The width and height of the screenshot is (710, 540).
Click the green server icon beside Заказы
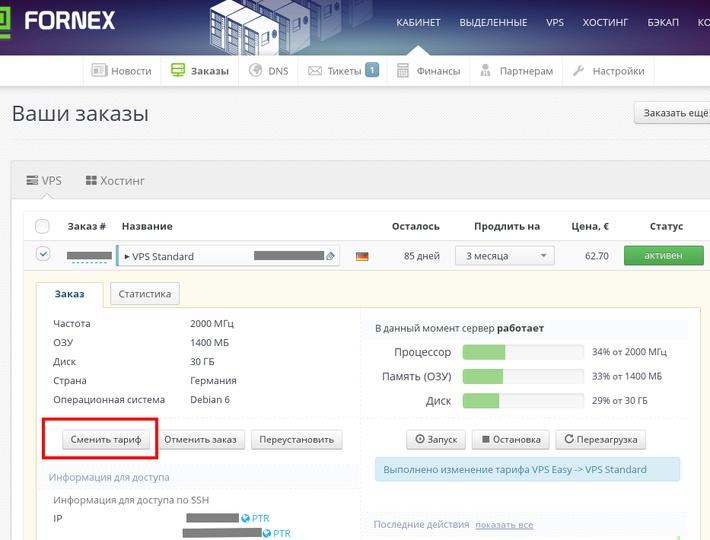(x=178, y=70)
